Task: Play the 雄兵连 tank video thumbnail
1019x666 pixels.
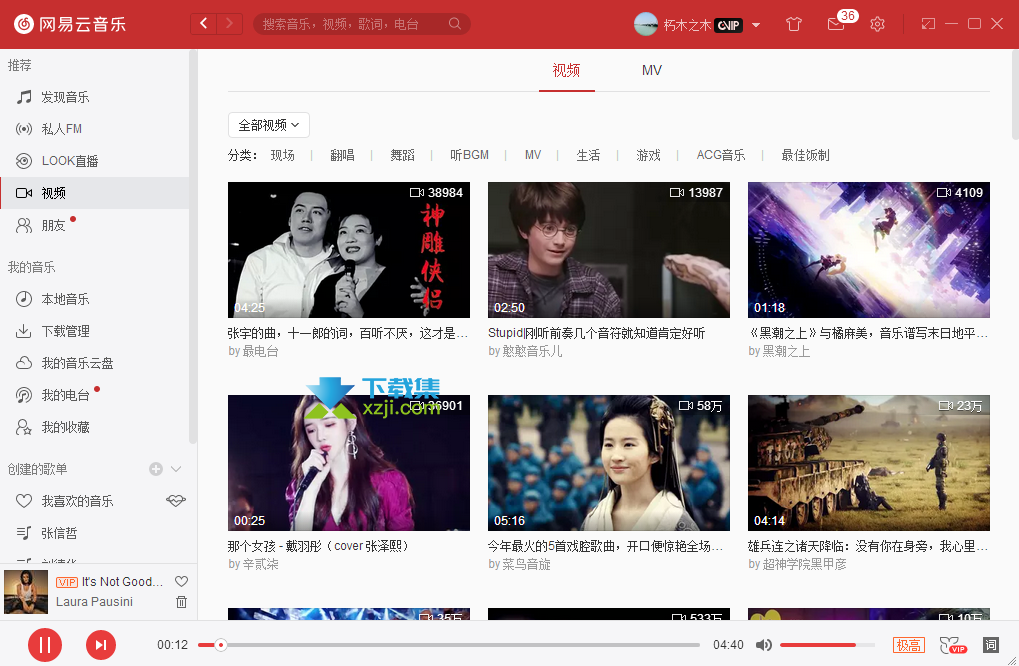Action: tap(869, 463)
